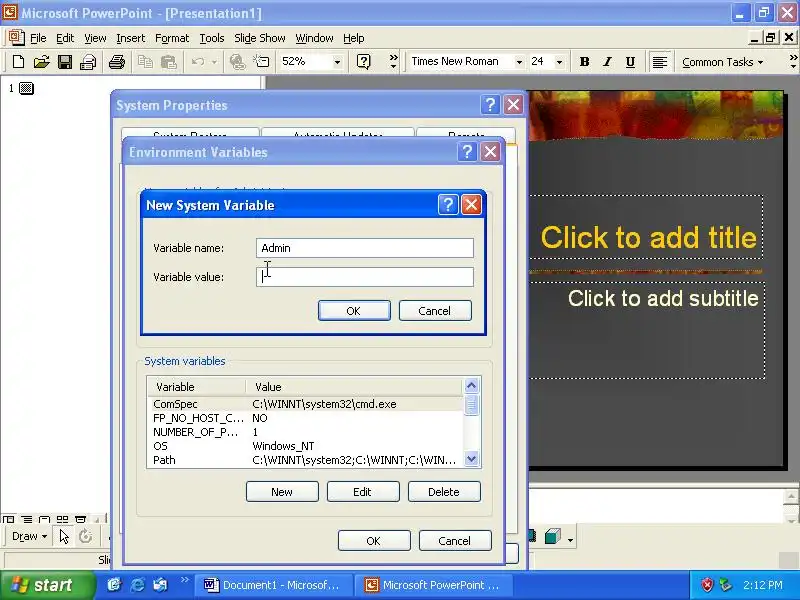Open the font size dropdown
Screen dimensions: 800x600
[x=559, y=62]
